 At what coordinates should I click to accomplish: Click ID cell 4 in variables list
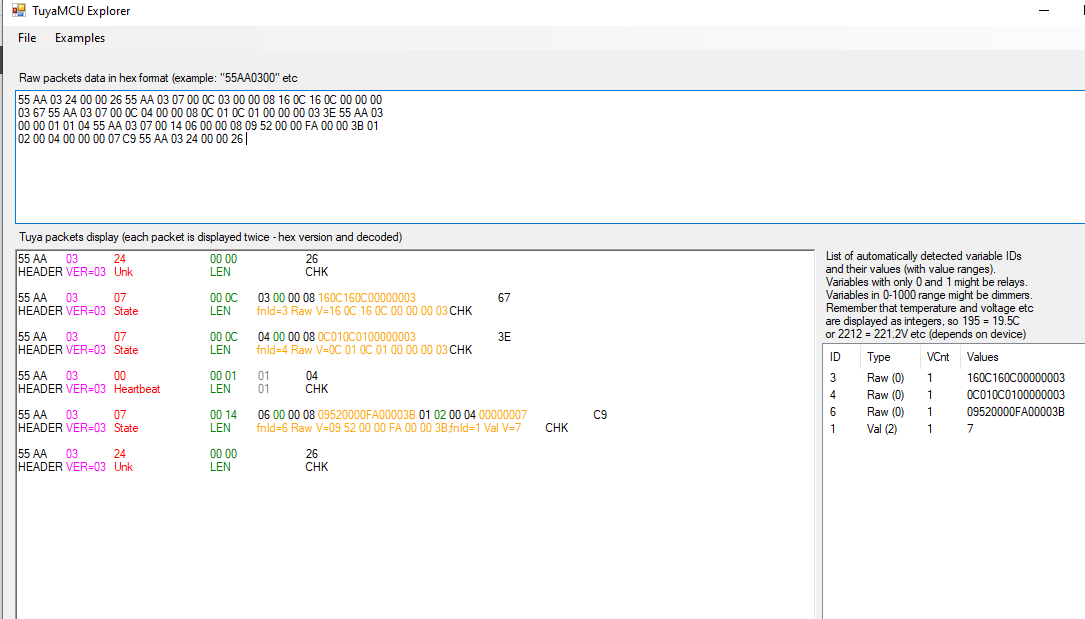point(833,395)
